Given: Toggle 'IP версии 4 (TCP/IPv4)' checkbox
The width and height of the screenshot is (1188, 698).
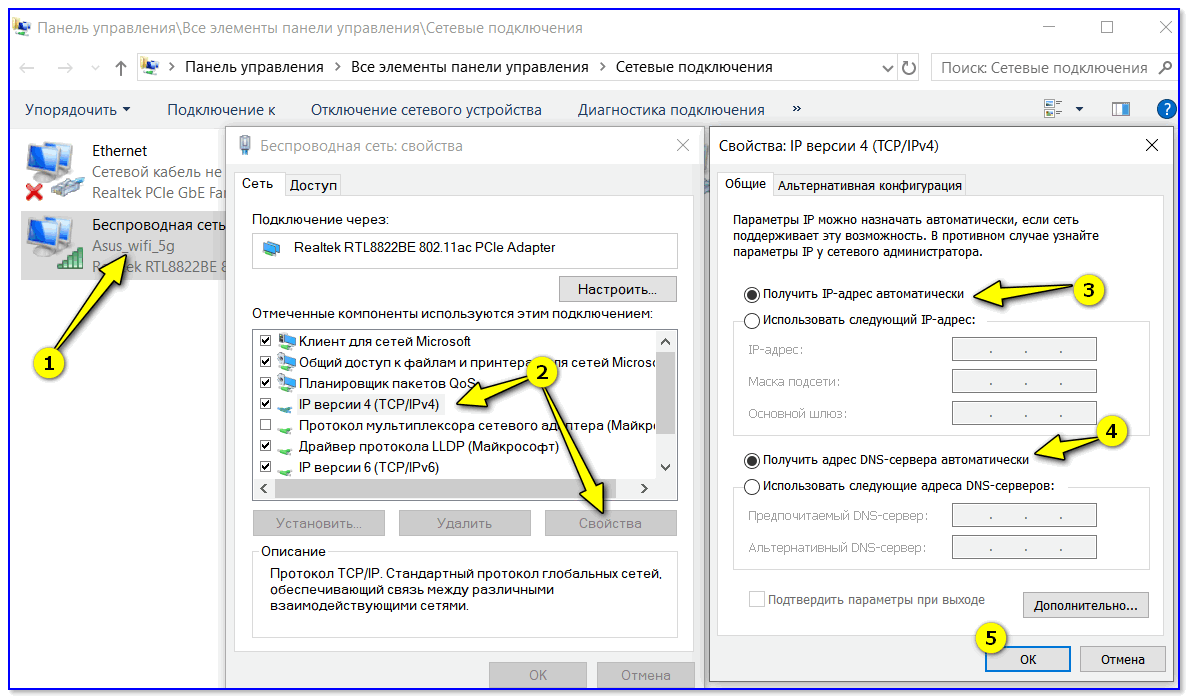Looking at the screenshot, I should pos(265,404).
